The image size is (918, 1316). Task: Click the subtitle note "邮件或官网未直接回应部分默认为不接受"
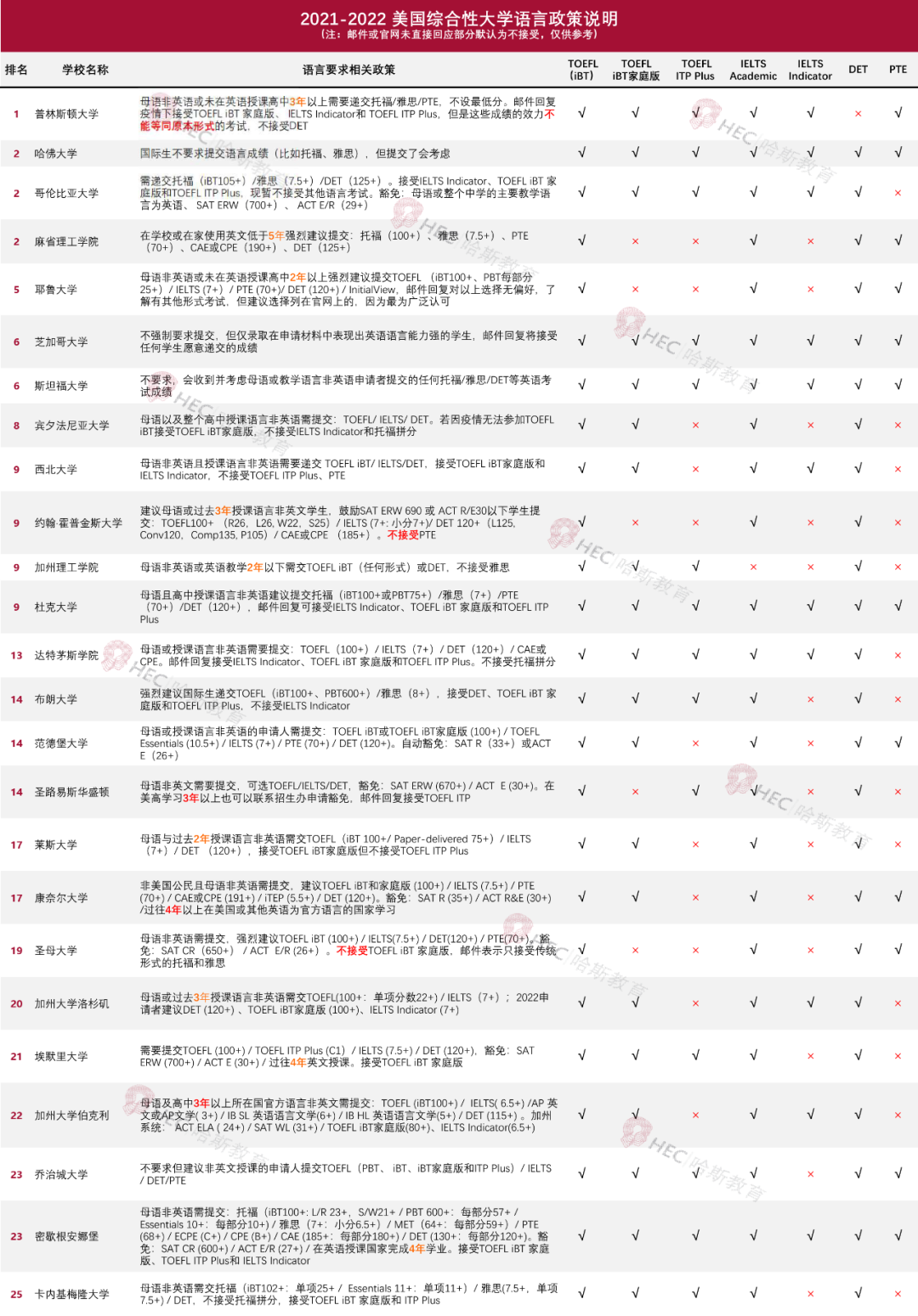pos(445,35)
